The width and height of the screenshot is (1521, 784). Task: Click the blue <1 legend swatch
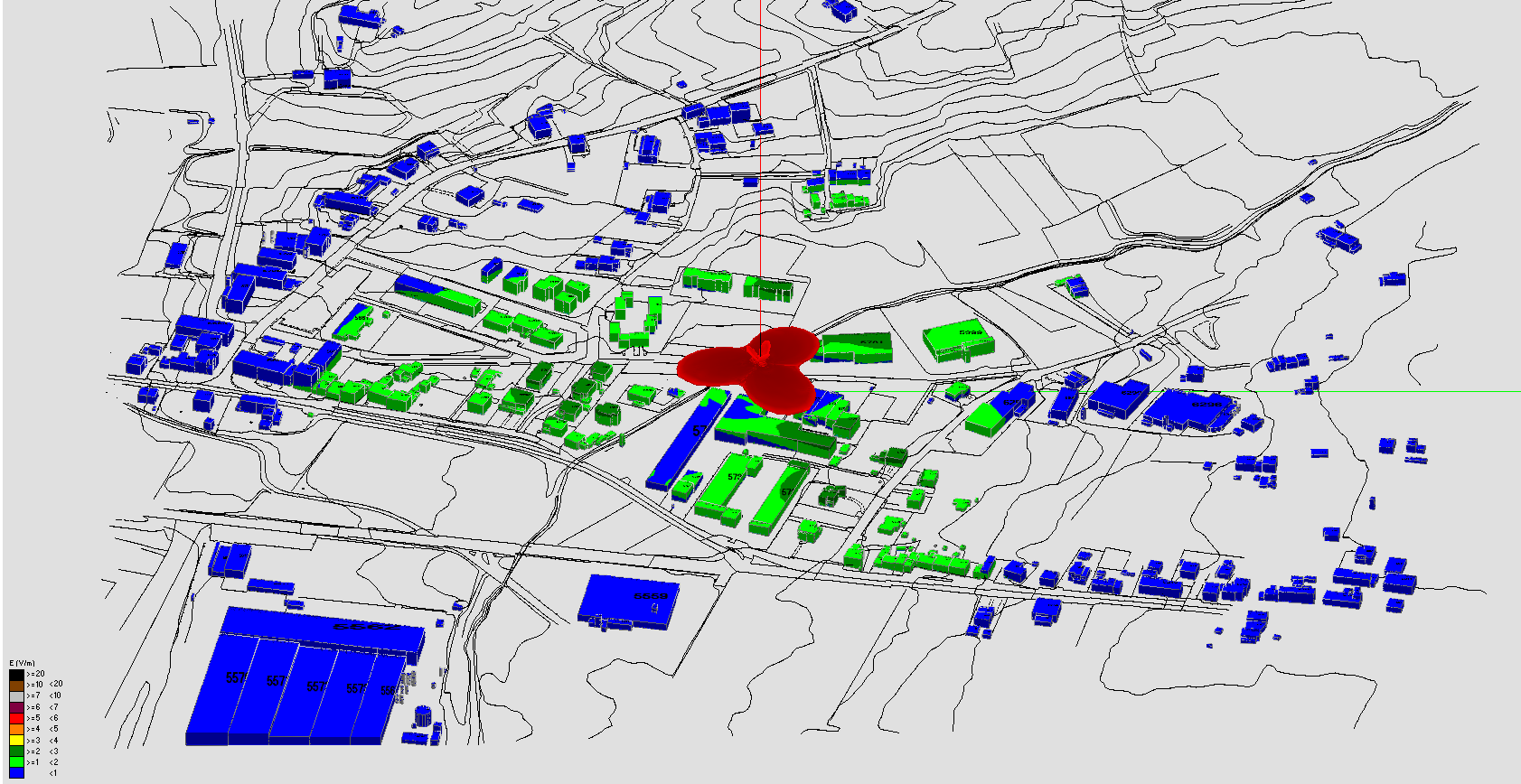pyautogui.click(x=16, y=773)
